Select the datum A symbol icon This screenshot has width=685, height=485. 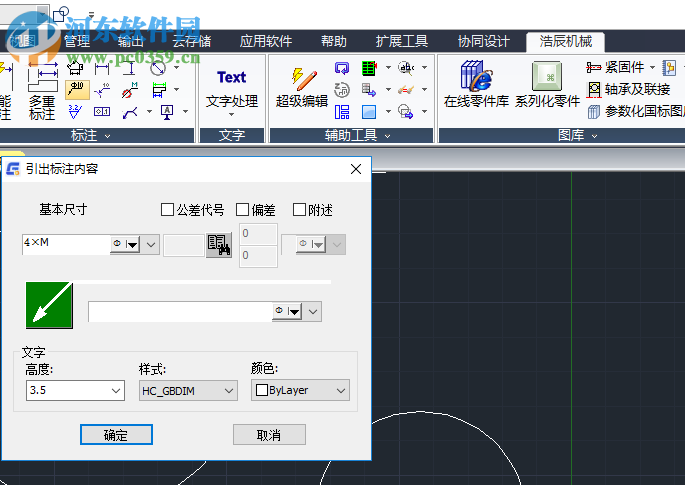coord(167,112)
